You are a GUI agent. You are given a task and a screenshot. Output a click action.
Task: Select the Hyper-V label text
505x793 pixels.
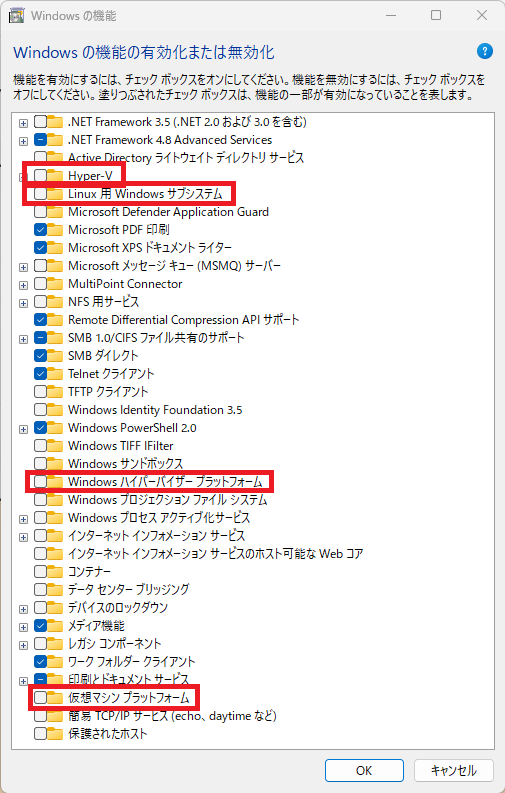pos(90,175)
